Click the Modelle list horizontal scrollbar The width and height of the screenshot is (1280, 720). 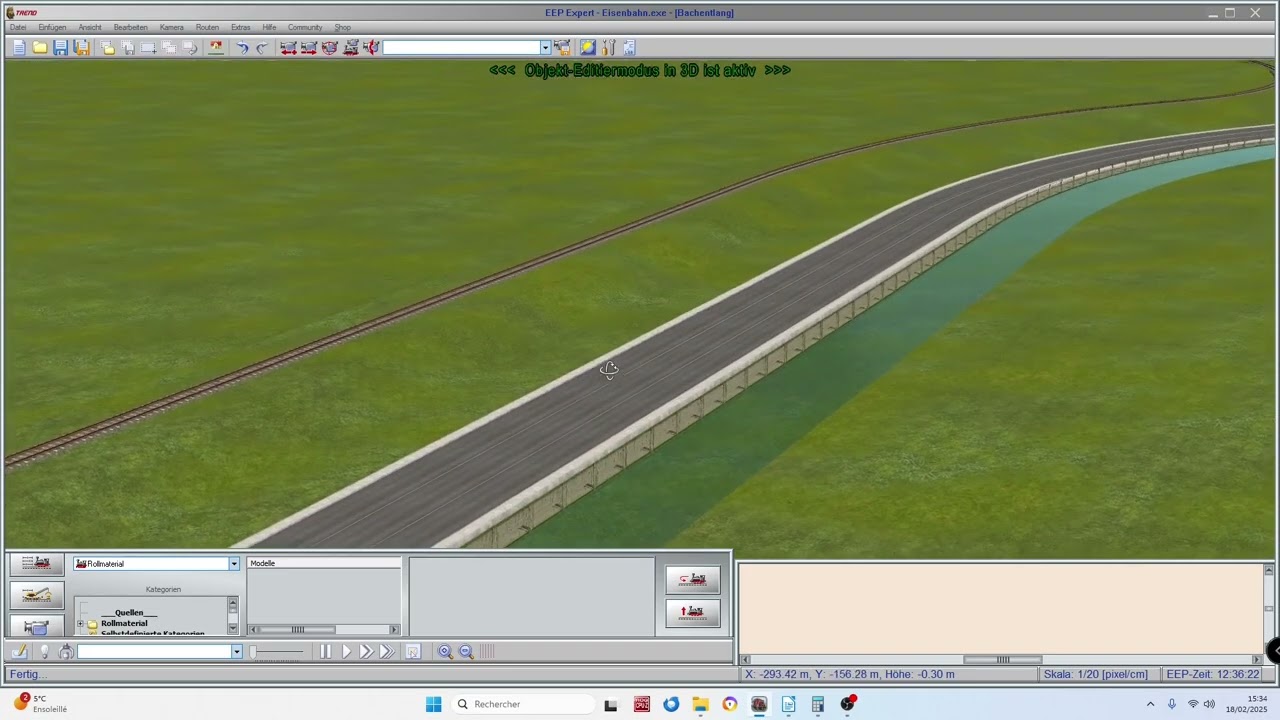[x=324, y=630]
